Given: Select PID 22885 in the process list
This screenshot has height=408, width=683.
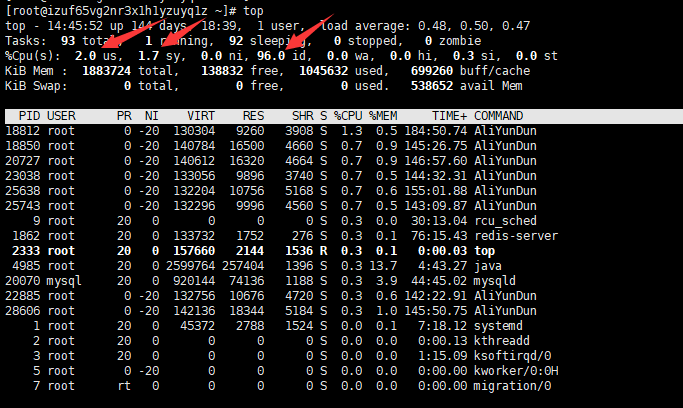Looking at the screenshot, I should 23,296.
